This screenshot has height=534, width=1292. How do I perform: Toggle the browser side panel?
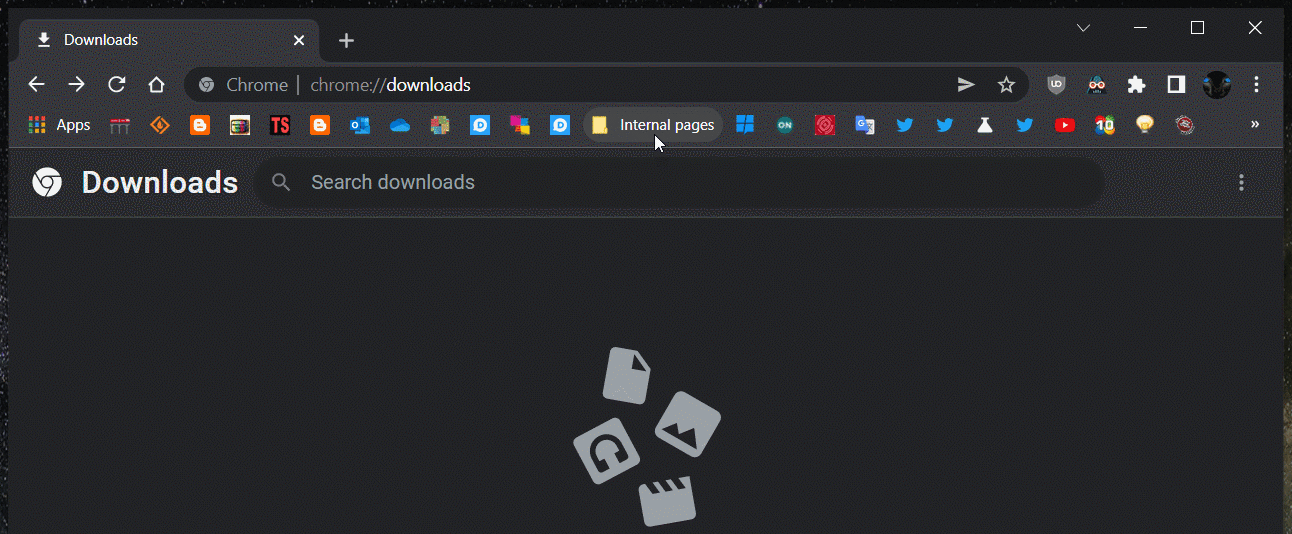[x=1176, y=85]
